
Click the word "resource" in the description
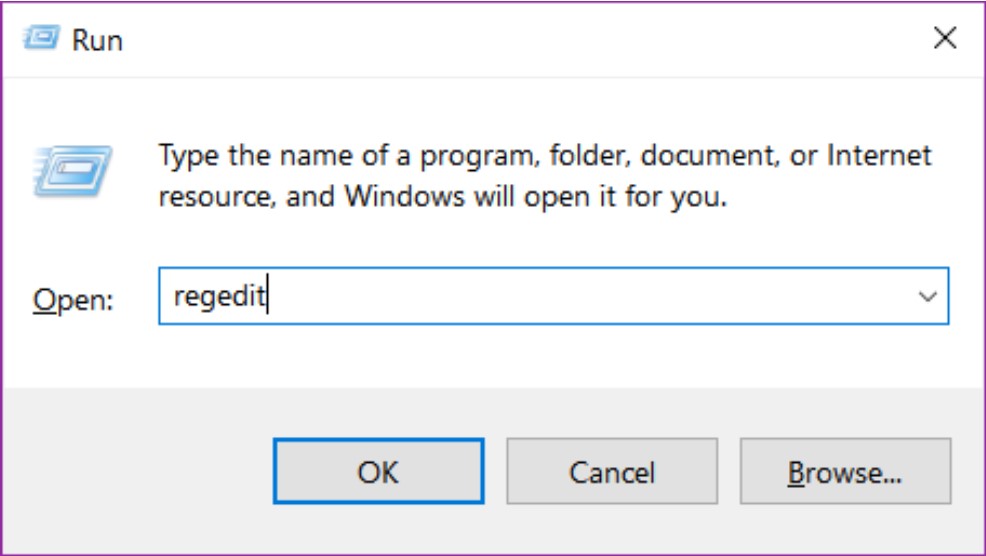coord(216,196)
